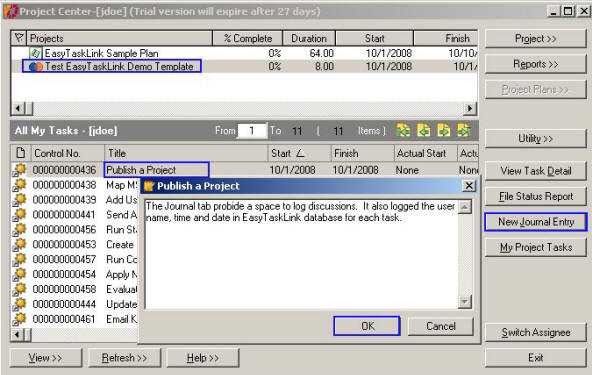Screen dimensions: 592x375
Task: Expand the Project >> menu button
Action: tap(535, 39)
